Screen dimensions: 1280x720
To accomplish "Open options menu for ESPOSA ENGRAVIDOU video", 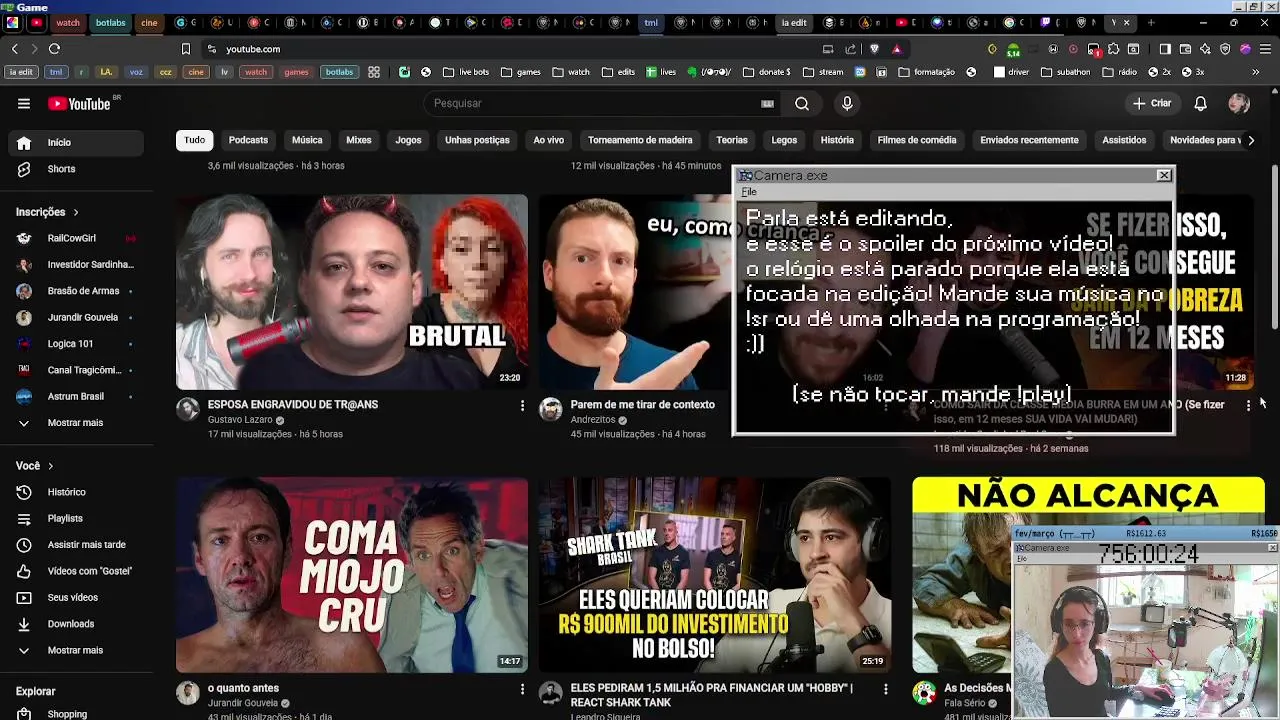I will [522, 405].
